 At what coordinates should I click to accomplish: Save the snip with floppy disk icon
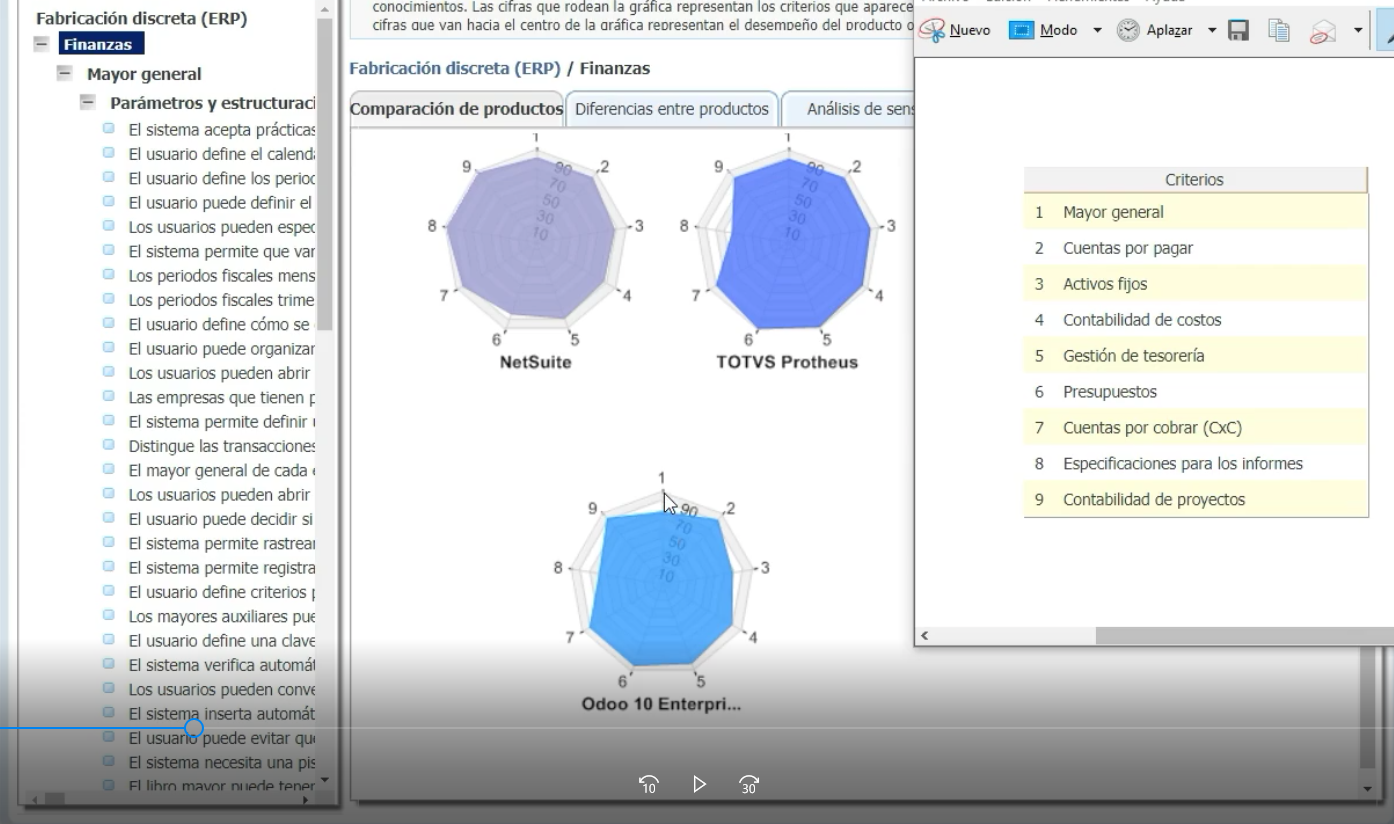pos(1238,31)
